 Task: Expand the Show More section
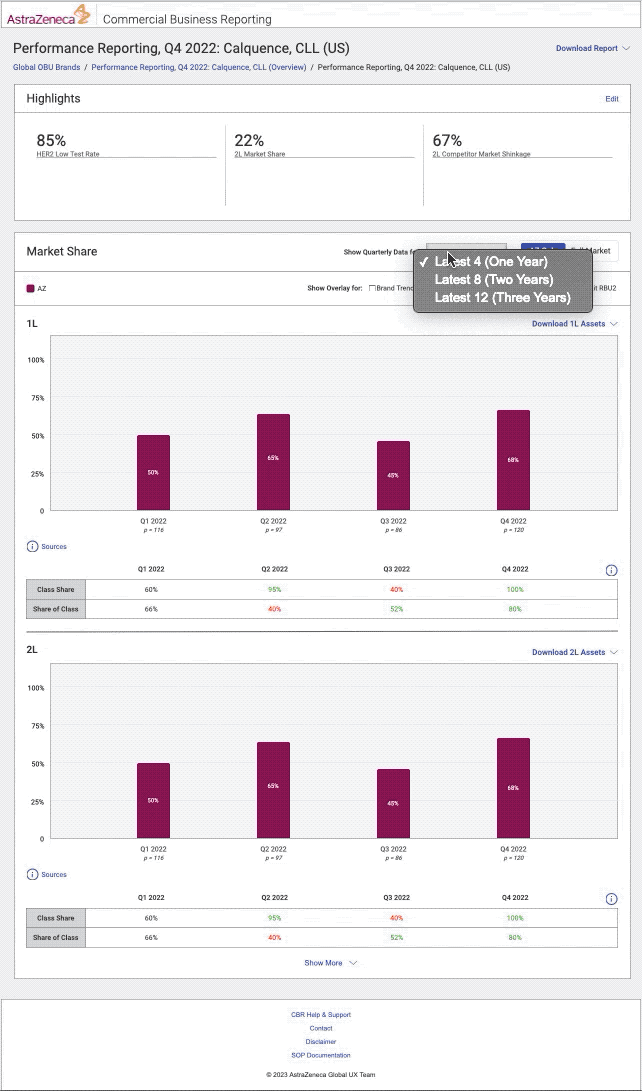[330, 963]
